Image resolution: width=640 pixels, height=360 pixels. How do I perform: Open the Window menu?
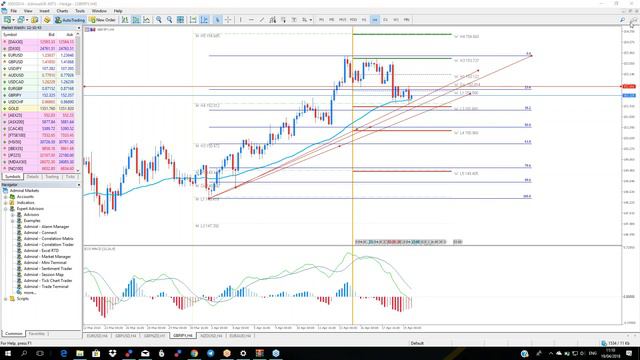pos(99,11)
